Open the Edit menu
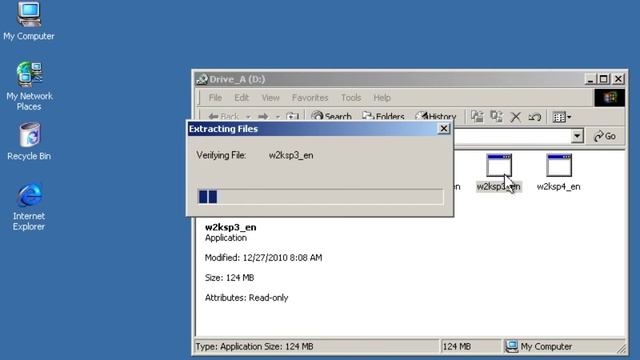Screen dimensions: 640x360 tap(241, 98)
